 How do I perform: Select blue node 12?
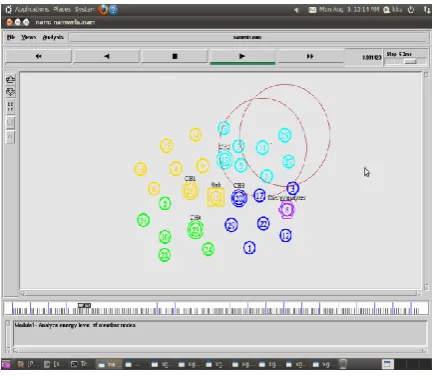285,235
